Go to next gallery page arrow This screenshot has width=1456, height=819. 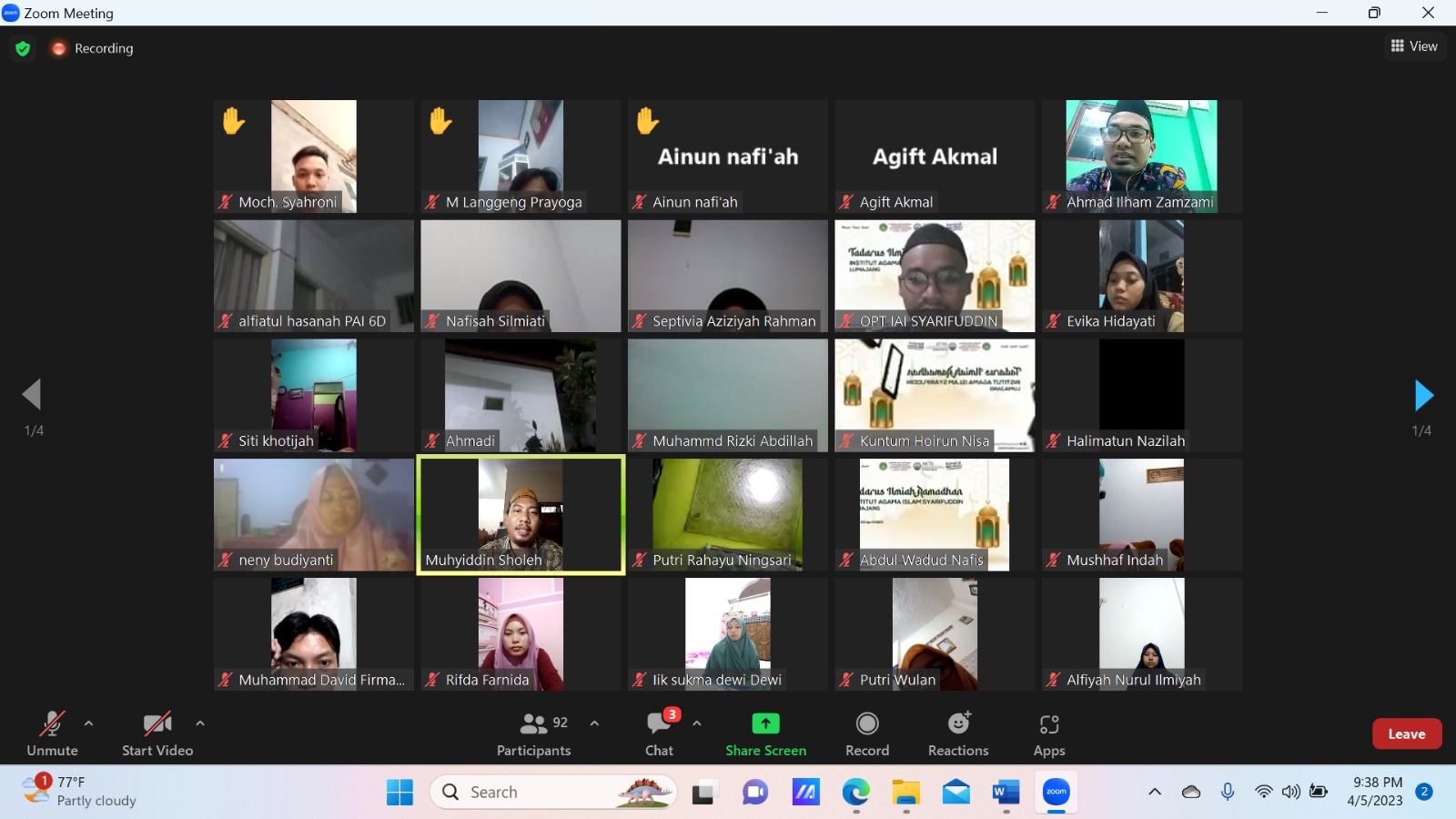click(1423, 396)
